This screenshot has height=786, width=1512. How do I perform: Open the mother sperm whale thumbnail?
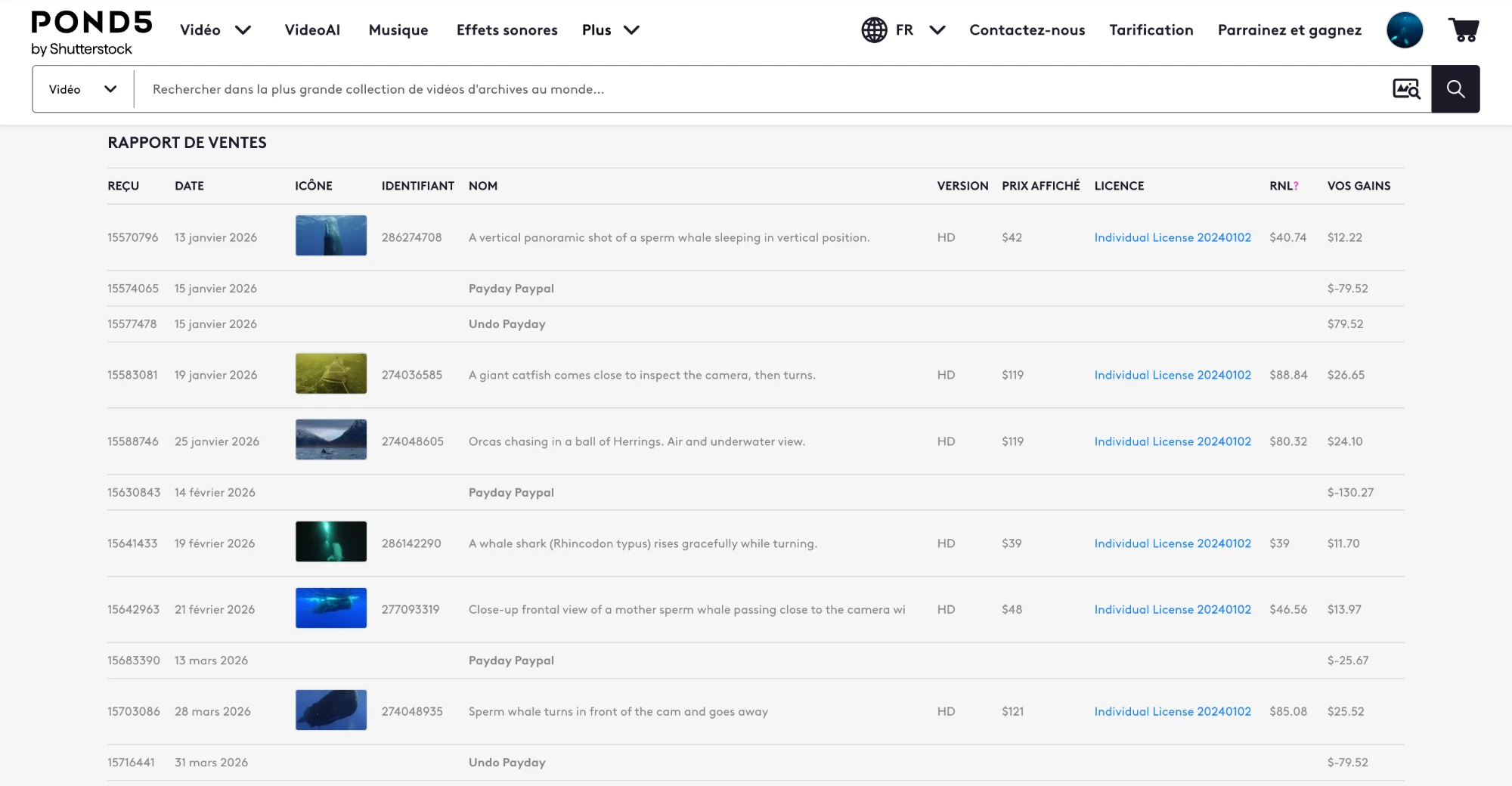click(331, 608)
